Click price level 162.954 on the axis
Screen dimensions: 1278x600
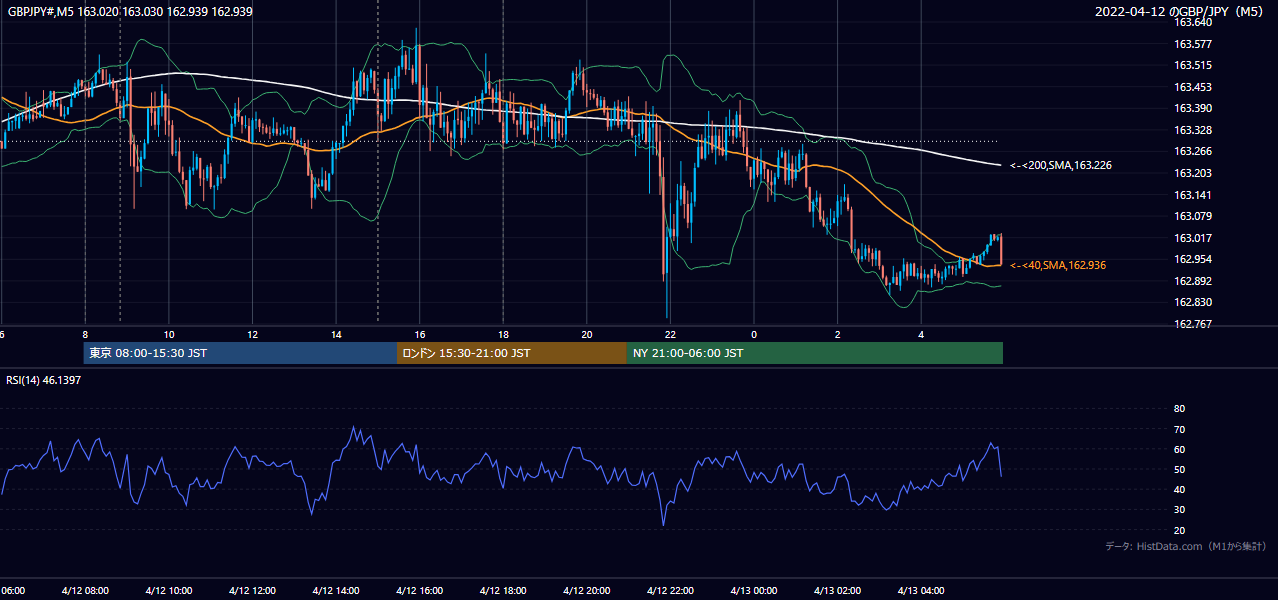(1192, 259)
